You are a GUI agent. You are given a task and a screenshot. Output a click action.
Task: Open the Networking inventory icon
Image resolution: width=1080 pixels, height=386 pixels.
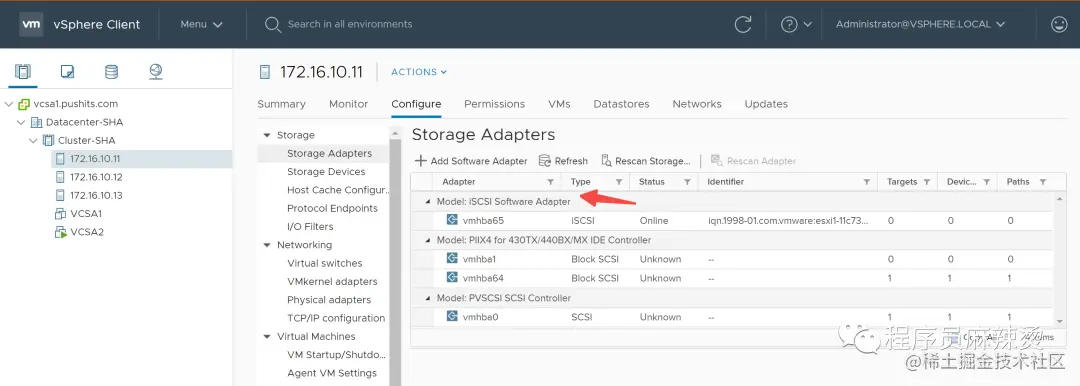tap(156, 72)
